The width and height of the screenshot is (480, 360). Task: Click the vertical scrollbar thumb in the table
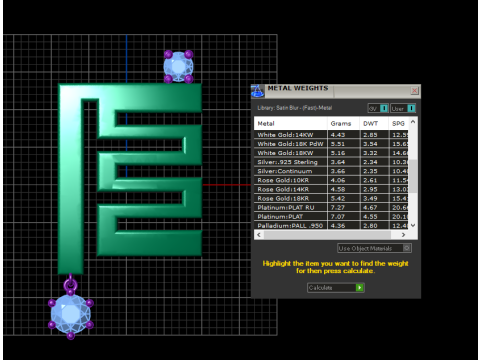point(413,176)
